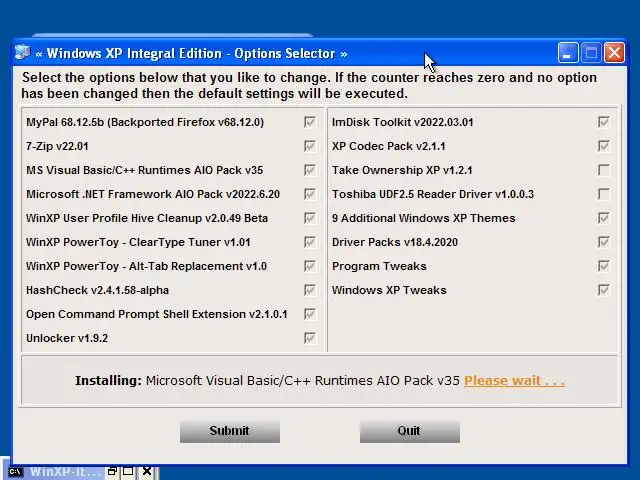The height and width of the screenshot is (480, 640).
Task: Minimize the Options Selector window
Action: pyautogui.click(x=567, y=53)
